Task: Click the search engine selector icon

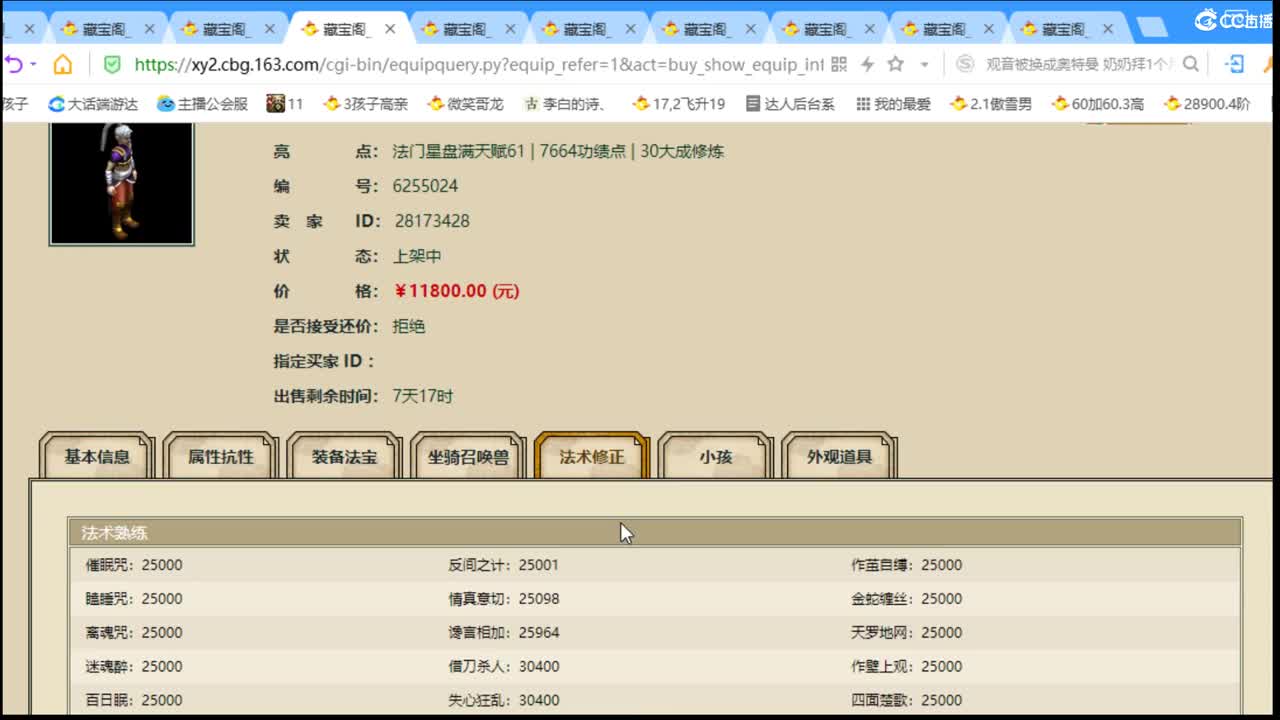Action: 965,65
